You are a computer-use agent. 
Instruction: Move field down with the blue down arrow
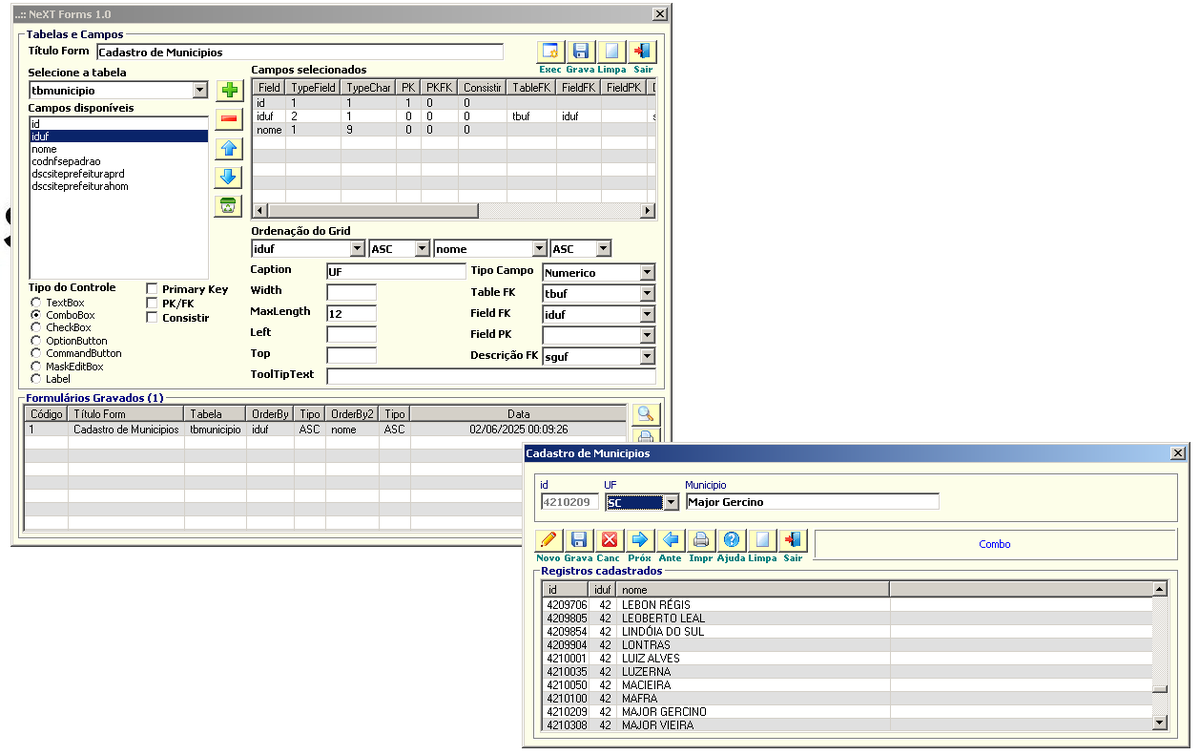[x=229, y=178]
